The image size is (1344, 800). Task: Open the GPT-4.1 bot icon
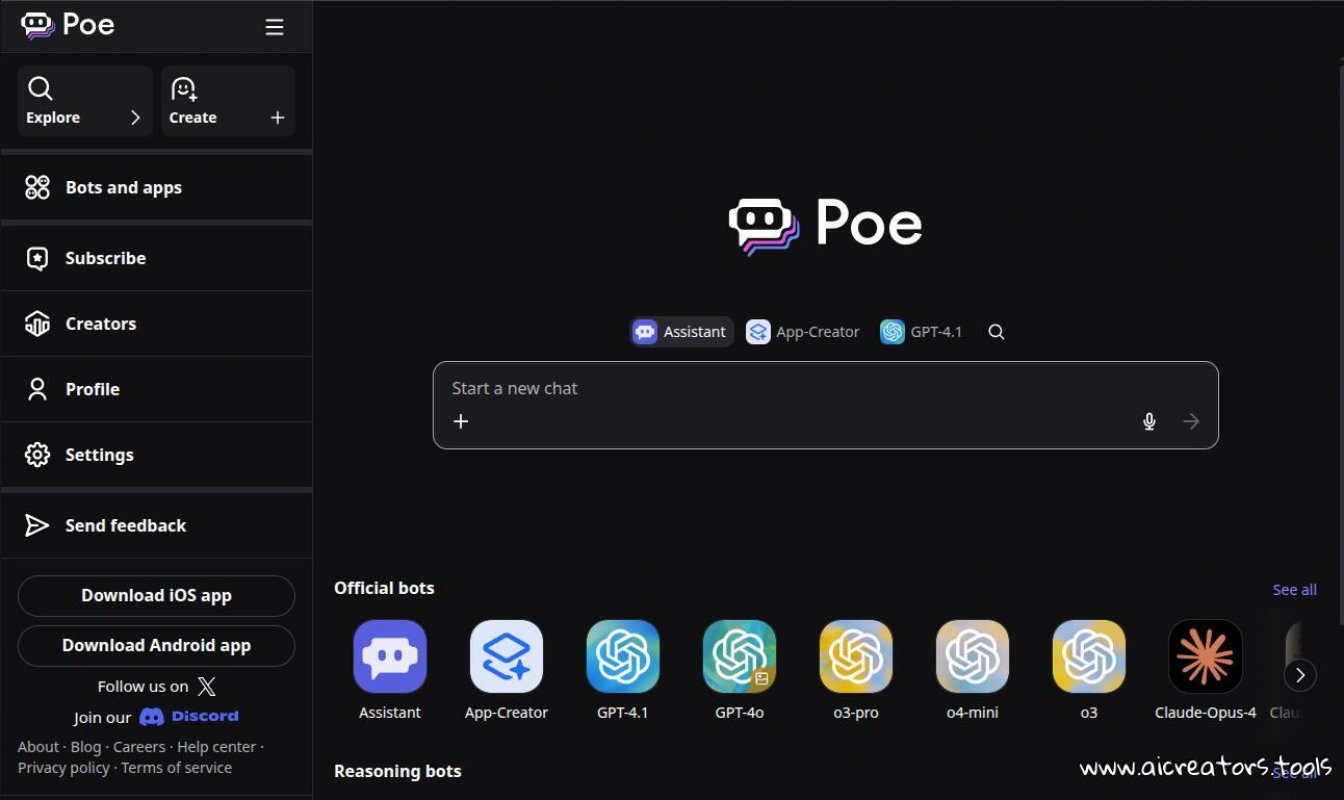622,657
